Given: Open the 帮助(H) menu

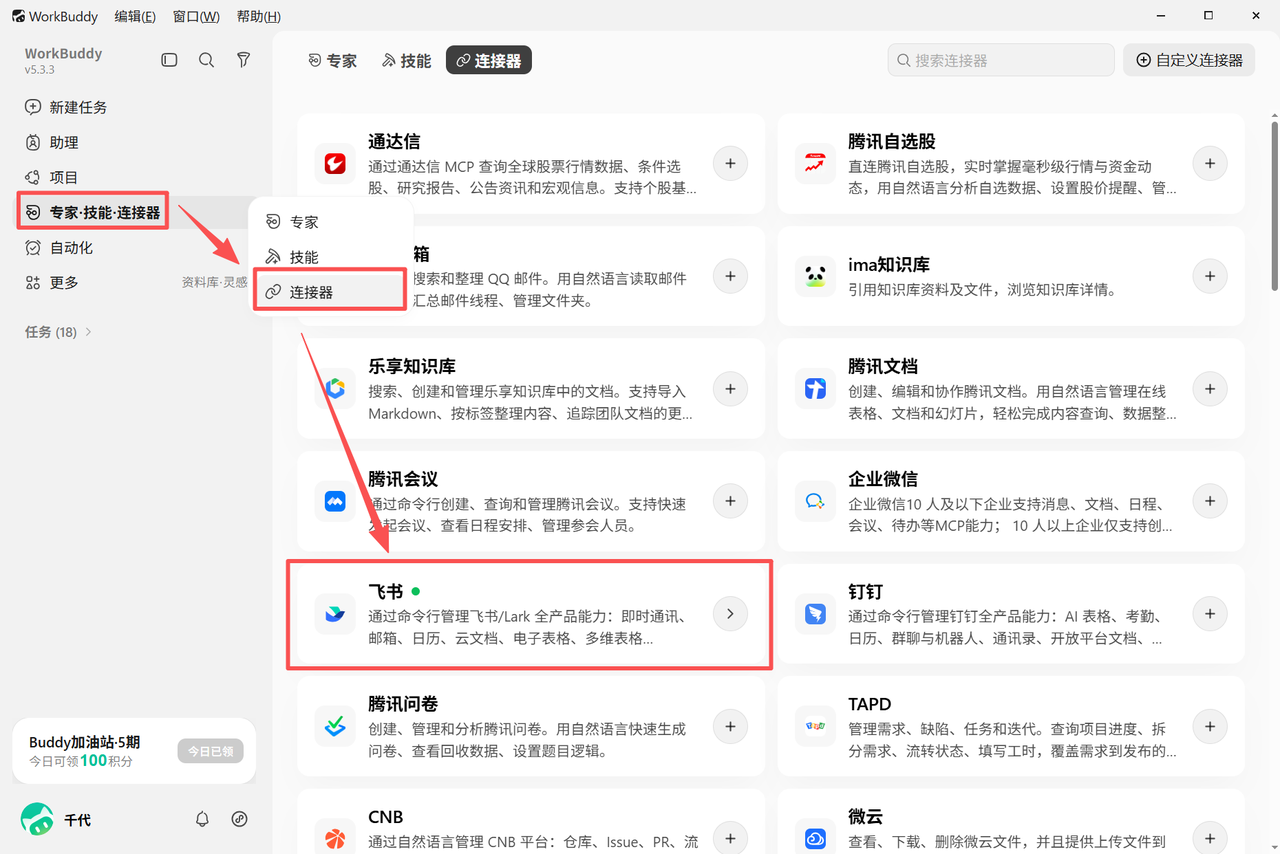Looking at the screenshot, I should coord(259,16).
